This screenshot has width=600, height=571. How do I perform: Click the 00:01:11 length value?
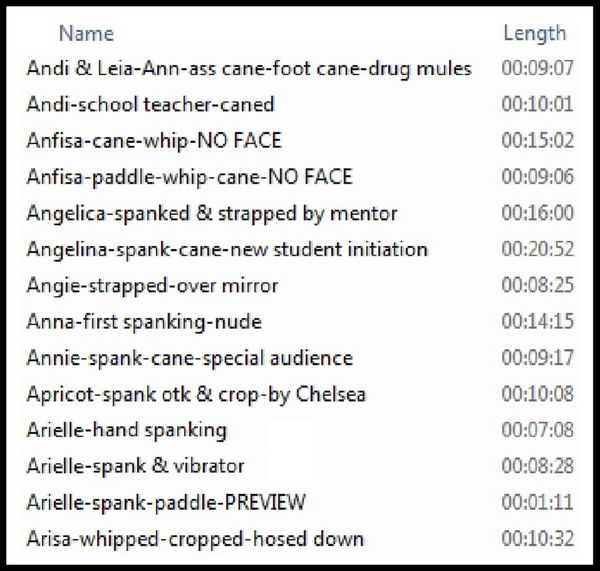(538, 502)
